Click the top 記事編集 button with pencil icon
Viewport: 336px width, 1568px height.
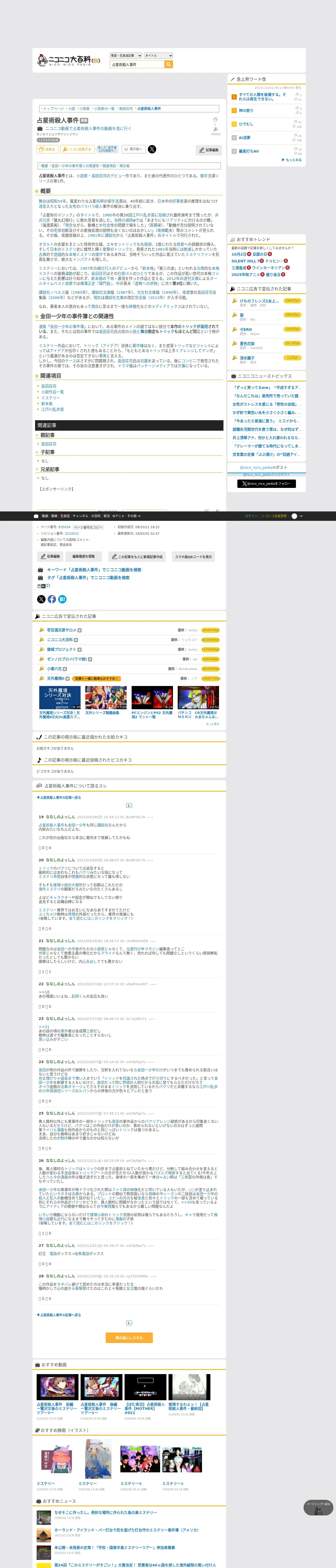[x=209, y=150]
